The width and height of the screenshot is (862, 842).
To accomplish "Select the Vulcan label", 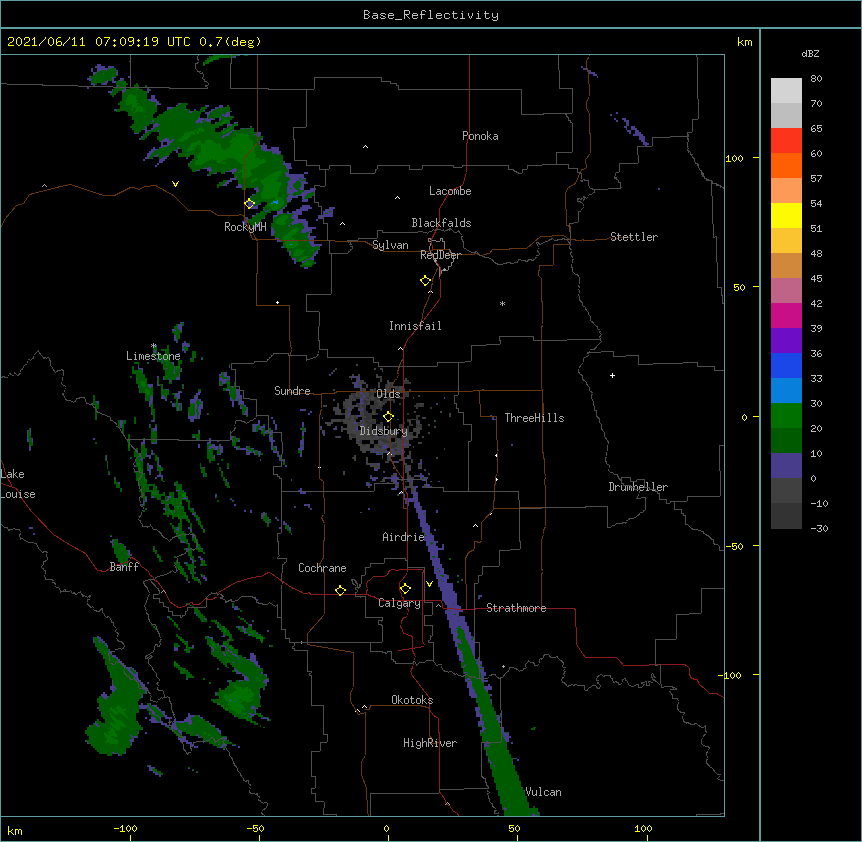I will [x=543, y=792].
